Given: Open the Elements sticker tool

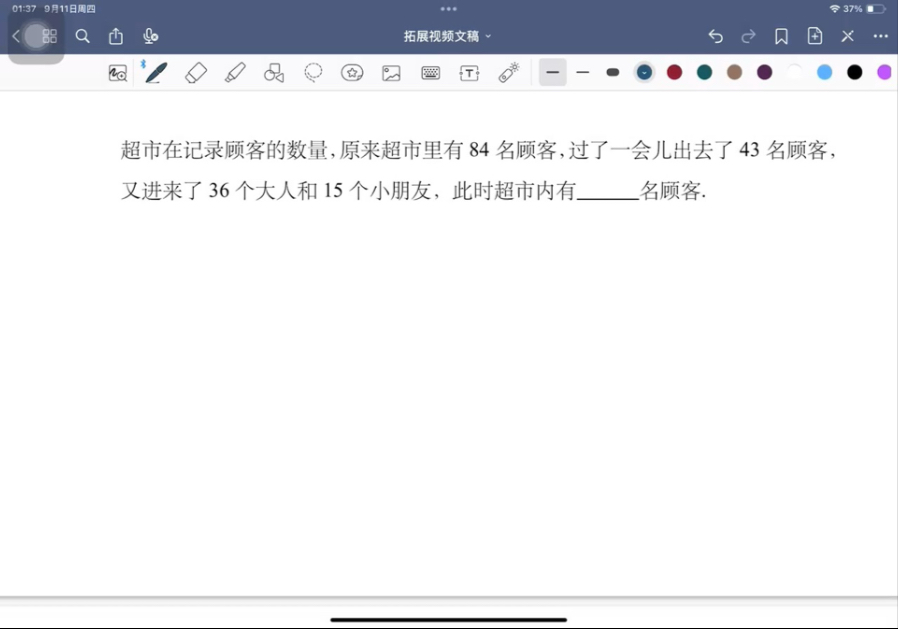Looking at the screenshot, I should tap(352, 73).
